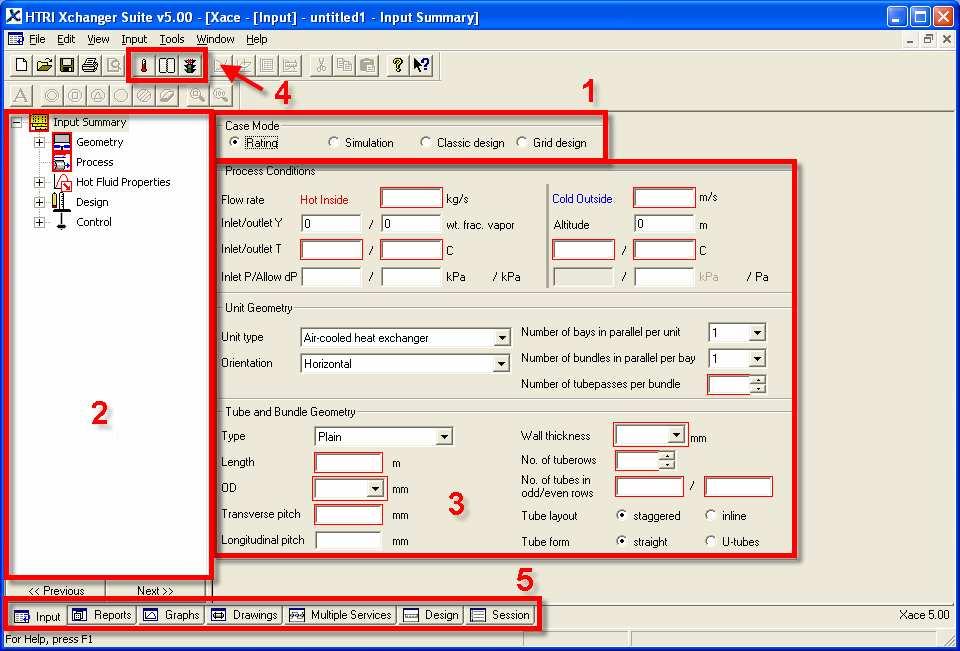Image resolution: width=960 pixels, height=651 pixels.
Task: Click the Print Preview toolbar icon
Action: (113, 65)
